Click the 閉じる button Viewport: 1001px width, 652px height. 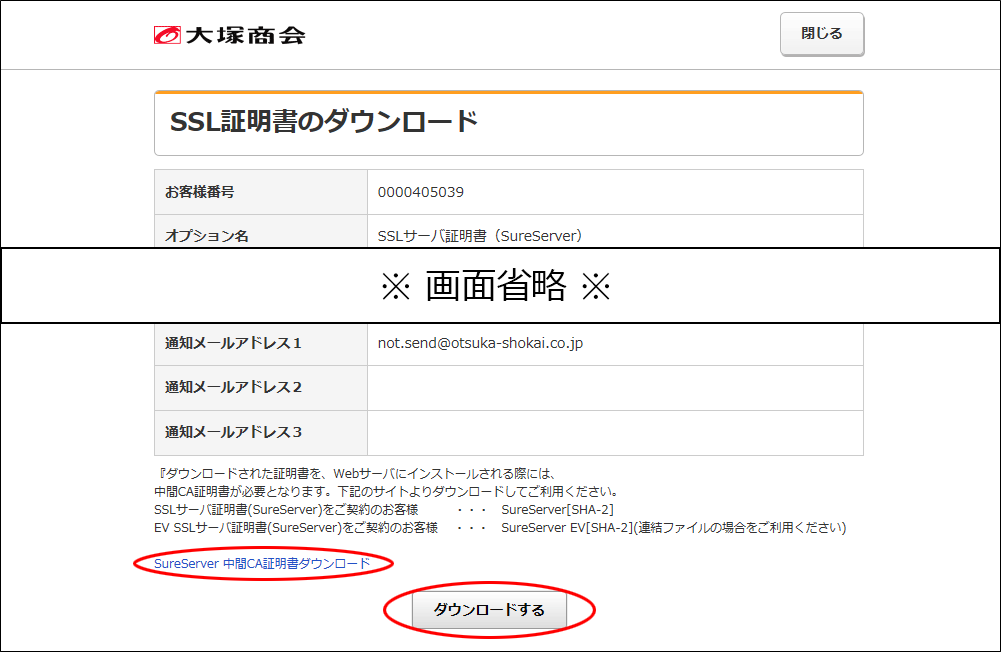822,34
